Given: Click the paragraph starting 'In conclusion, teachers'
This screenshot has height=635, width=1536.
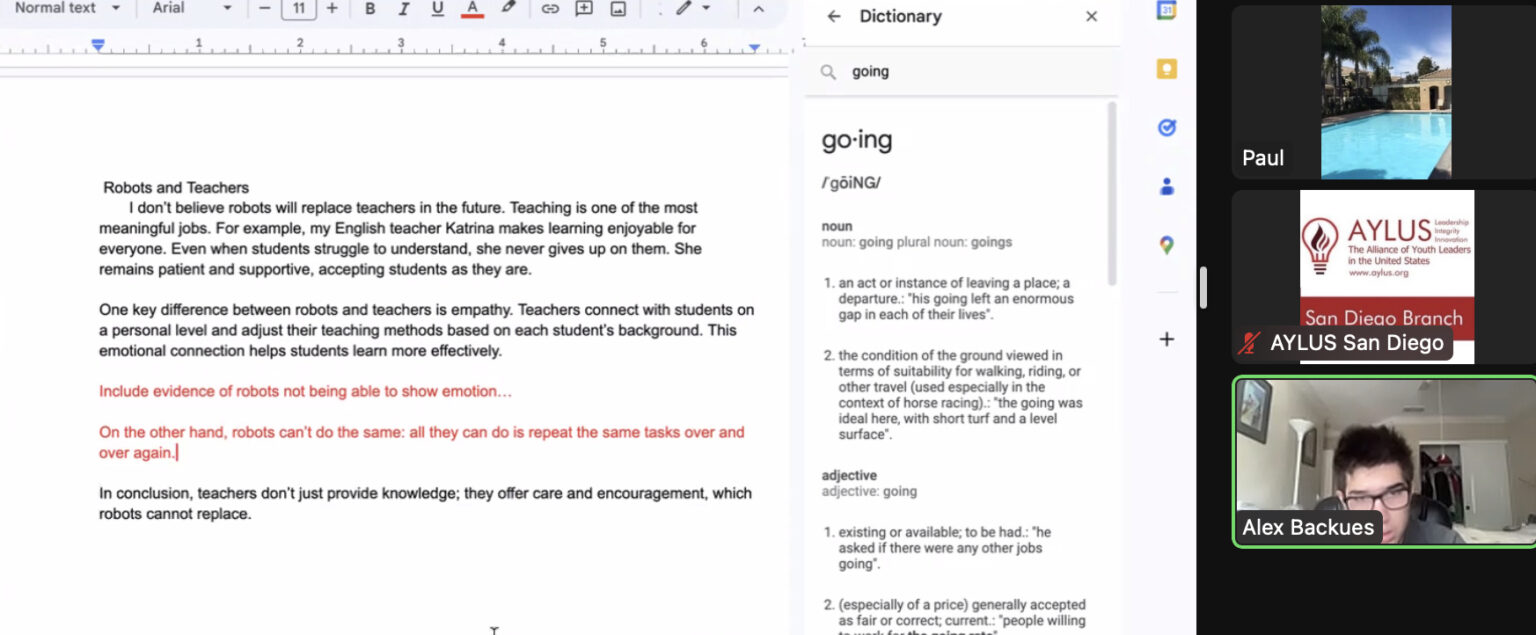Looking at the screenshot, I should pyautogui.click(x=425, y=504).
